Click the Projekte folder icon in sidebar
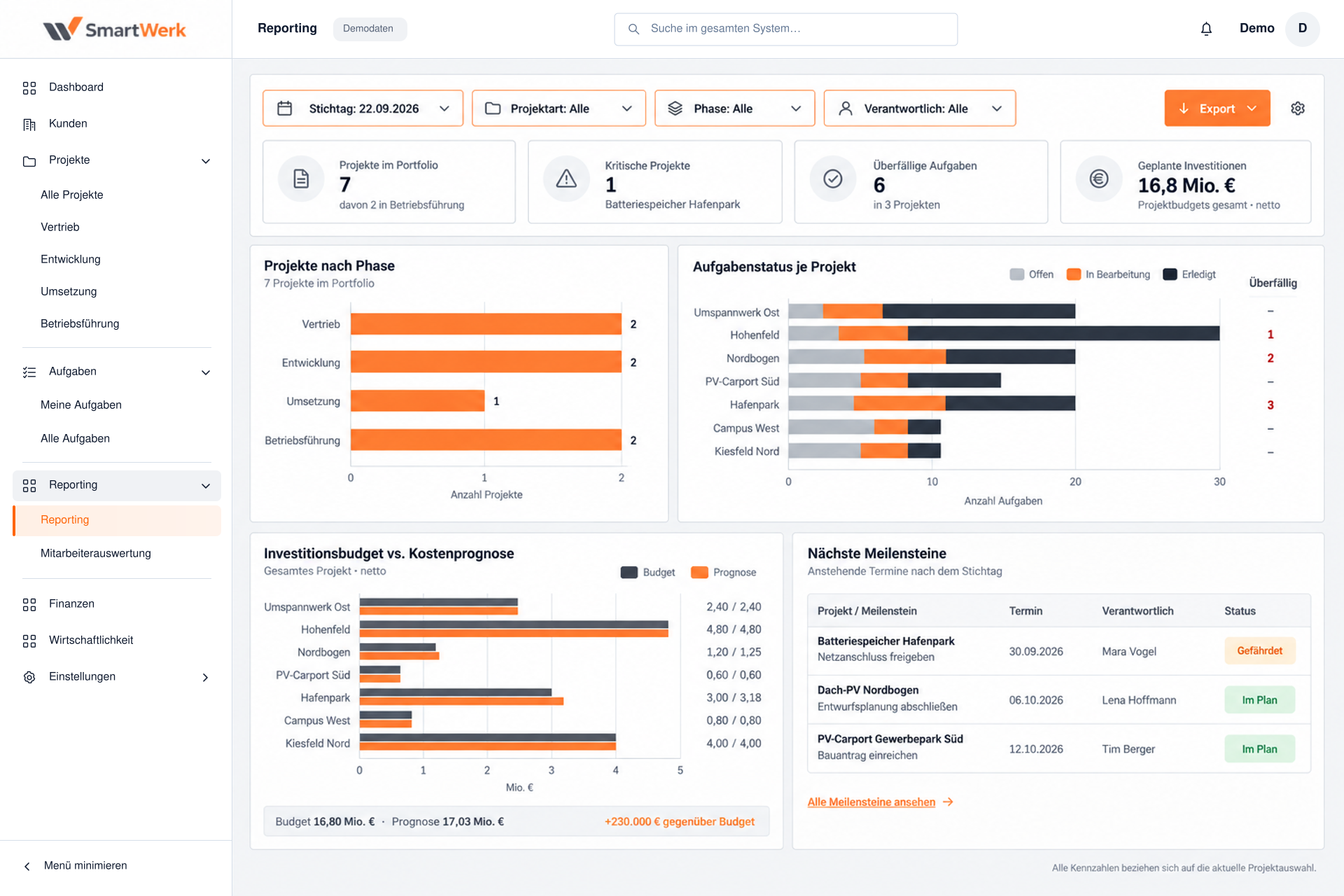 29,161
